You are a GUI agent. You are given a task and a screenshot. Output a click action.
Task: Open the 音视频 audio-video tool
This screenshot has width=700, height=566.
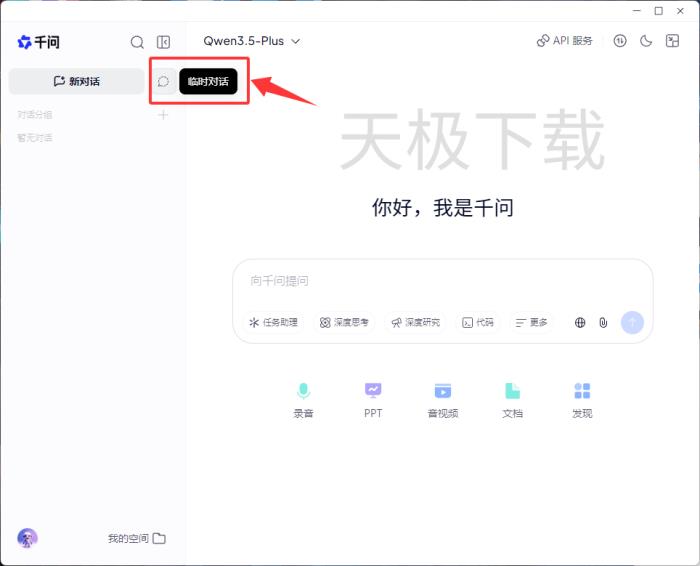442,399
